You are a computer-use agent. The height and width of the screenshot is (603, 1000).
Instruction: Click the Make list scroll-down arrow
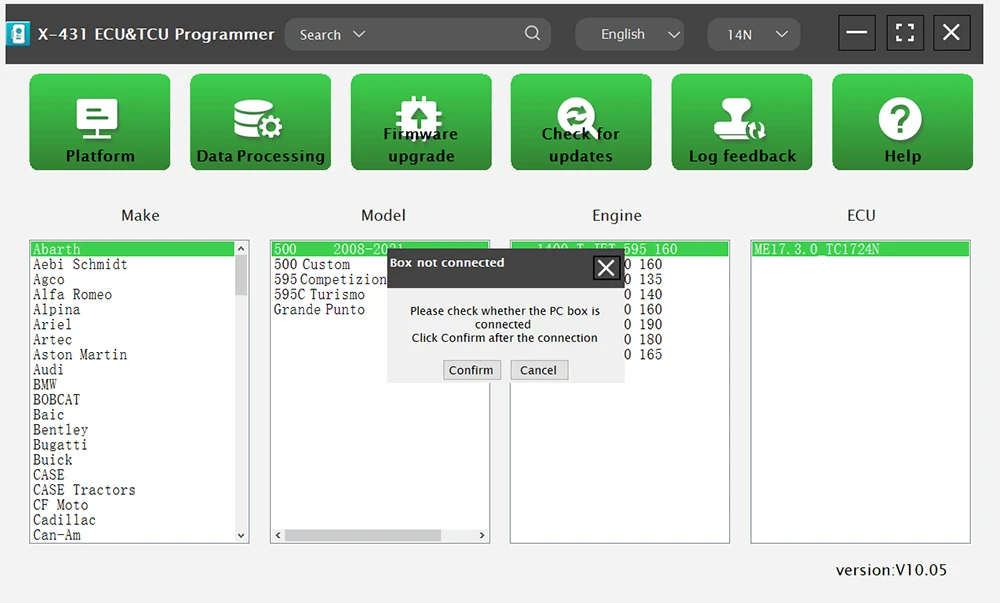tap(241, 535)
